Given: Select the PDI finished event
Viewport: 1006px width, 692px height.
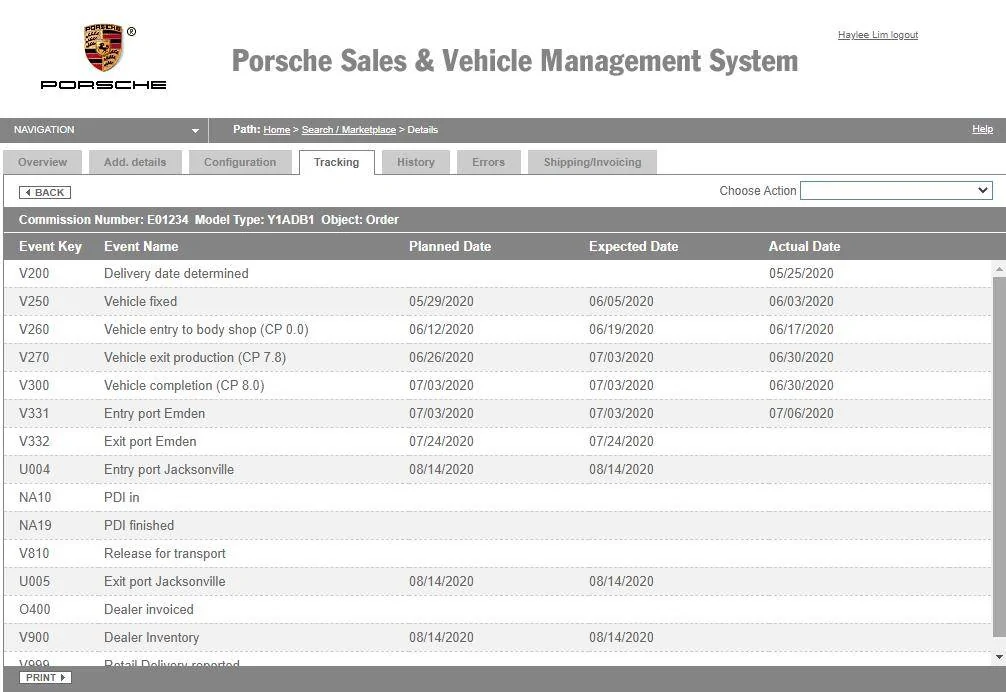Looking at the screenshot, I should pyautogui.click(x=139, y=525).
